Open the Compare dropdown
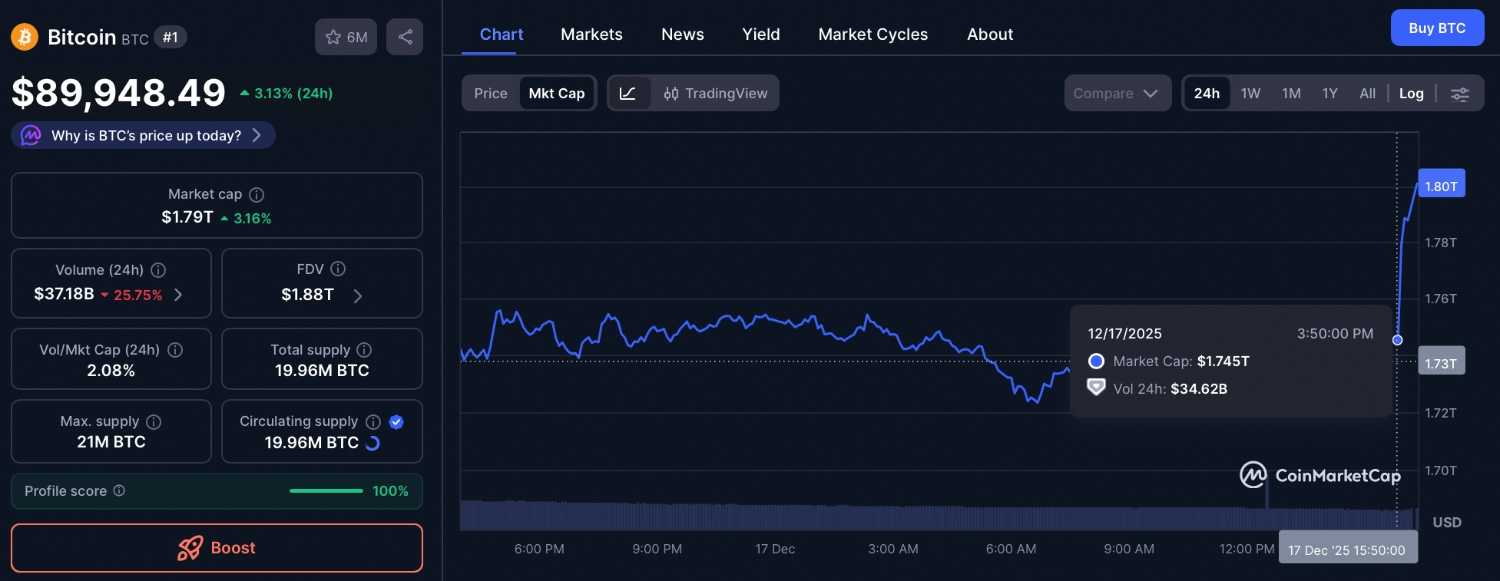This screenshot has height=581, width=1500. (x=1116, y=93)
